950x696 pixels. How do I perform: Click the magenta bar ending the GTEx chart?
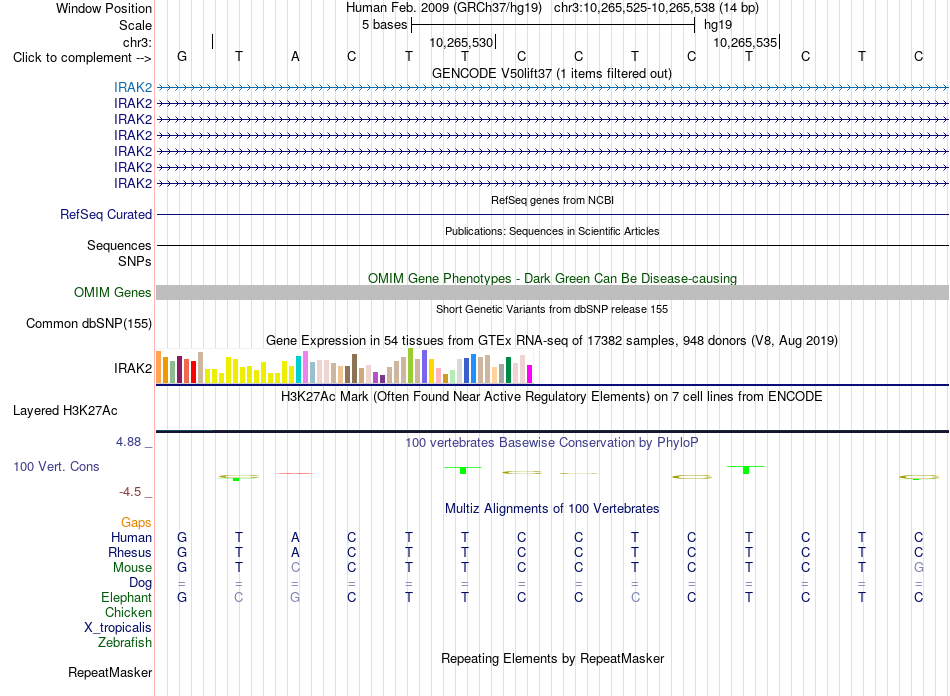530,374
